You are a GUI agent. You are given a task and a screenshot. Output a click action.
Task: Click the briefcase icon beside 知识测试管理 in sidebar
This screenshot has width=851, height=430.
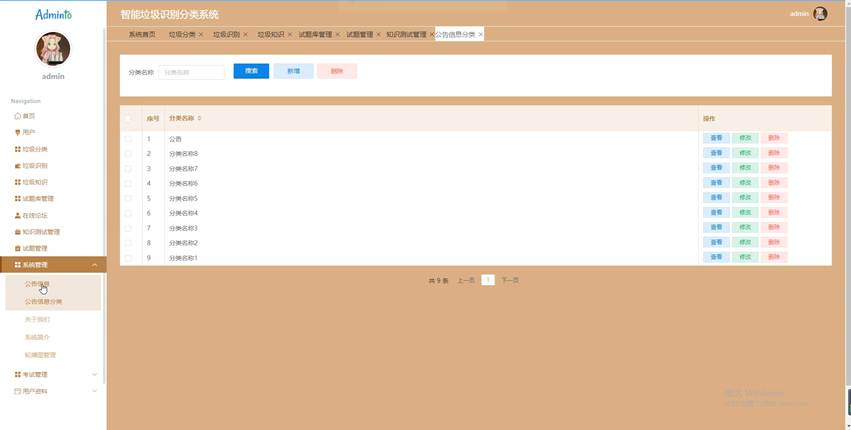(17, 232)
